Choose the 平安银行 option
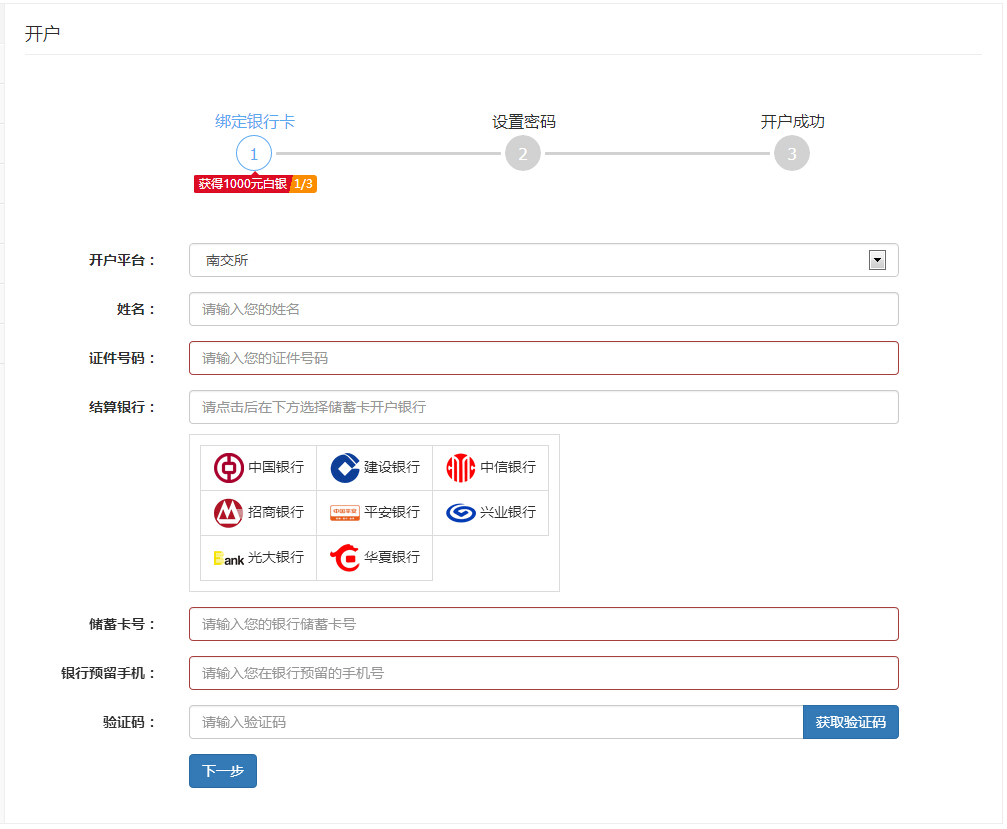Viewport: 1007px width, 829px height. click(374, 512)
